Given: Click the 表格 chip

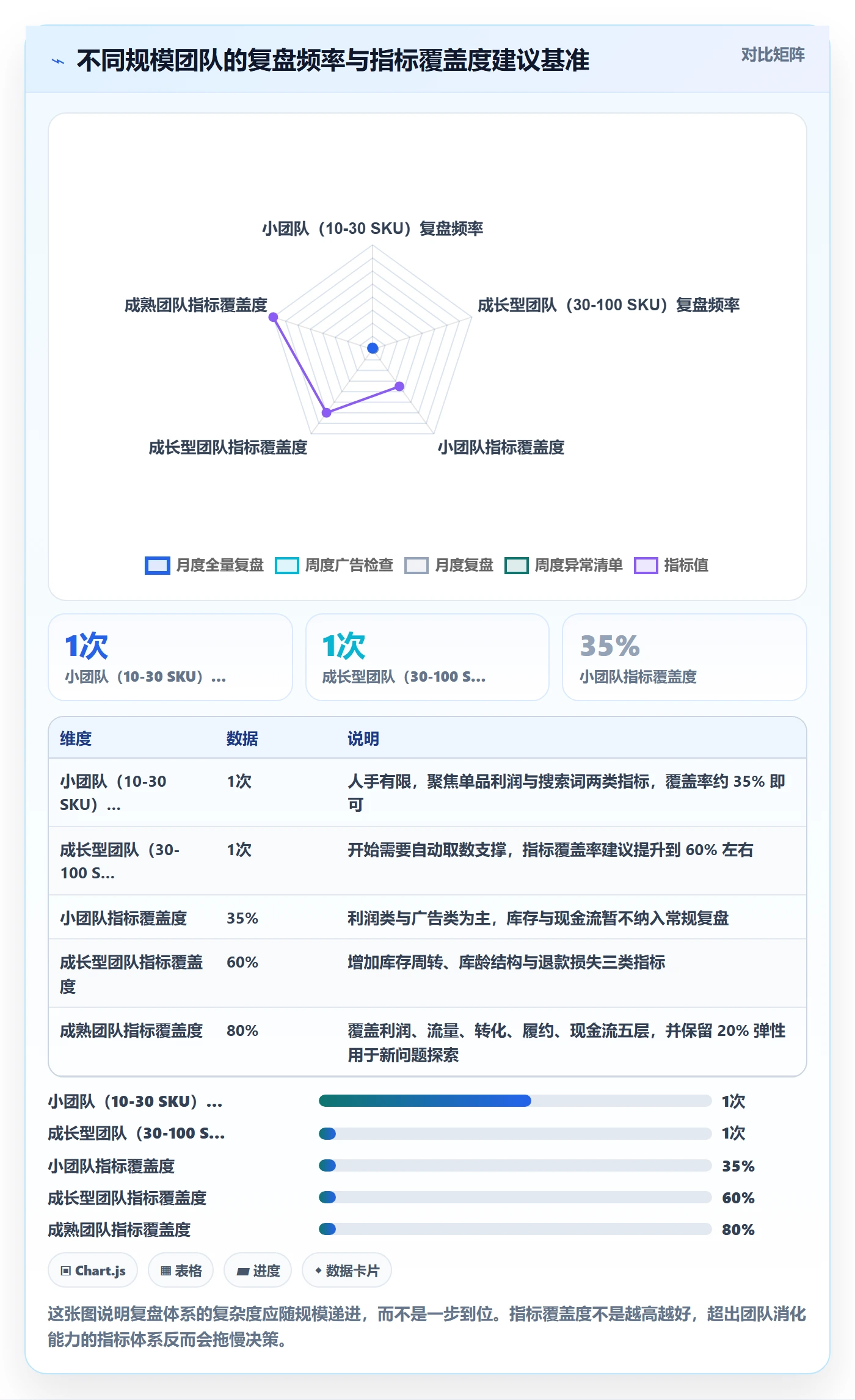Looking at the screenshot, I should click(x=181, y=1271).
